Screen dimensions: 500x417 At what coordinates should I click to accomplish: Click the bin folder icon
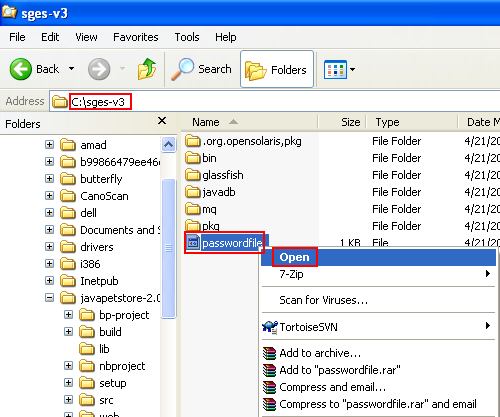193,158
